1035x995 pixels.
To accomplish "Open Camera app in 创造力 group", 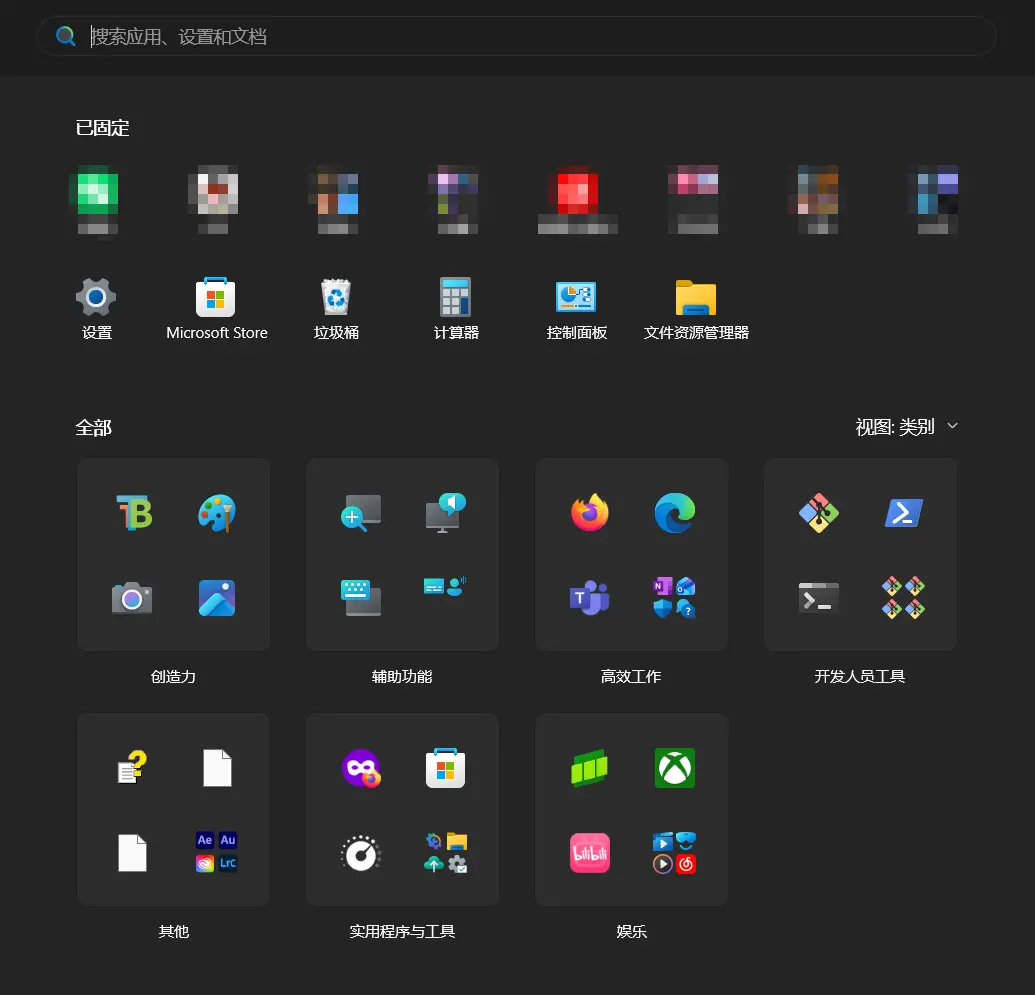I will (132, 598).
